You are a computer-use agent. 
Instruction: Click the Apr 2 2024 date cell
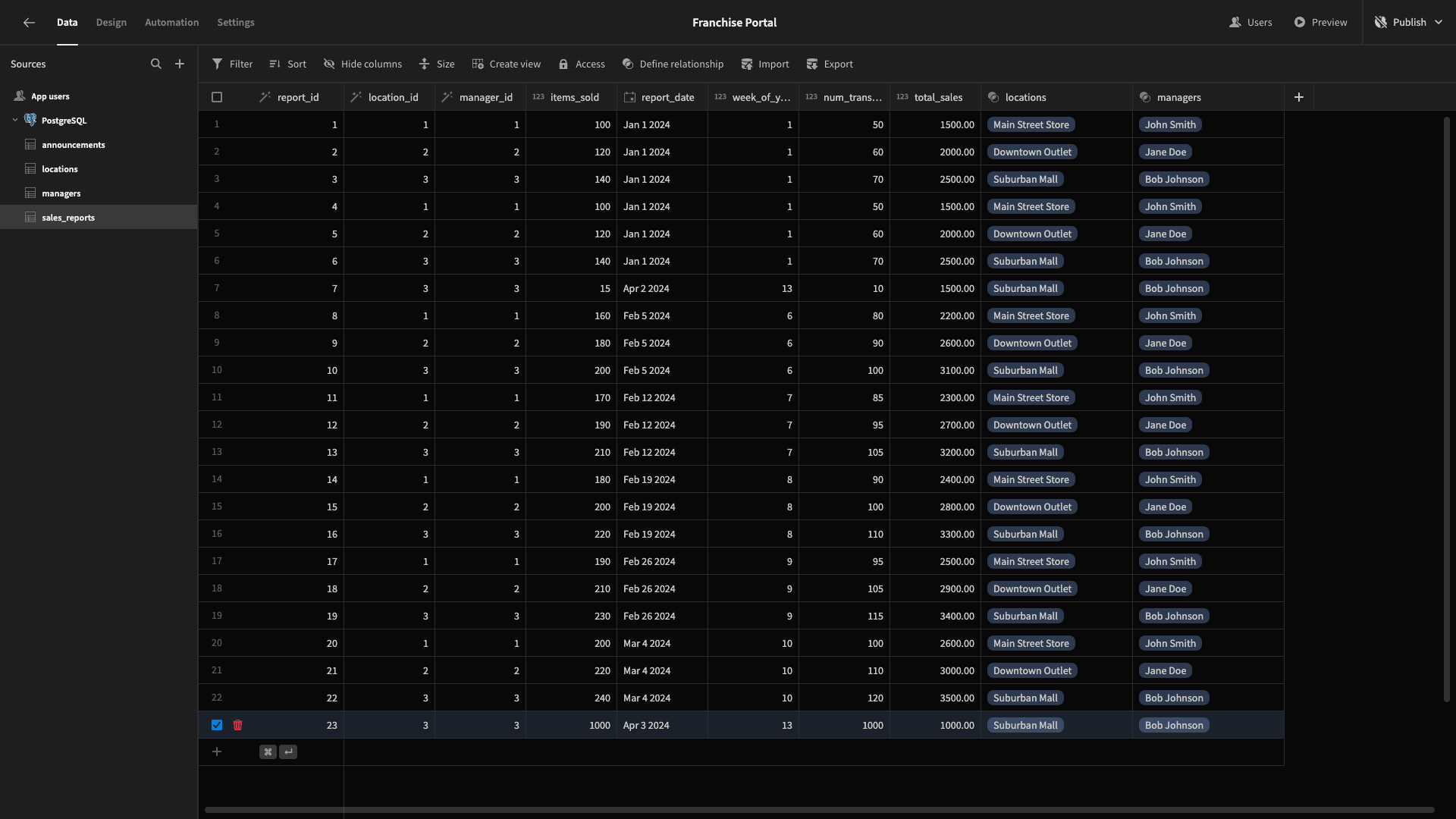[662, 288]
